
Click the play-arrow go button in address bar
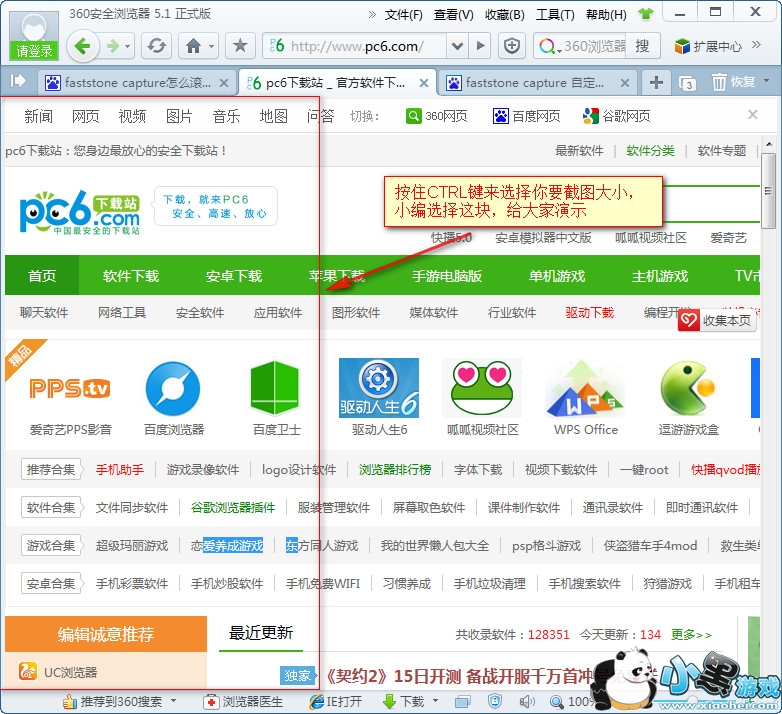[x=481, y=46]
